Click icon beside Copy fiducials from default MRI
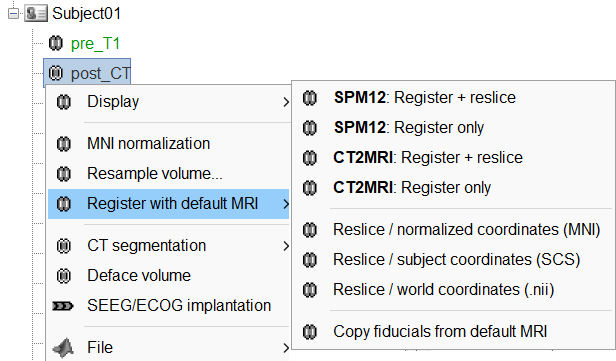616x361 pixels. point(310,332)
